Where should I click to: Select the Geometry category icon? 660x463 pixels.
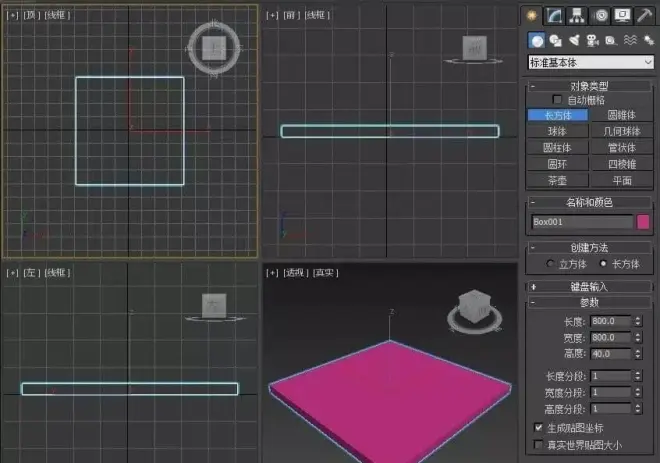[x=537, y=40]
